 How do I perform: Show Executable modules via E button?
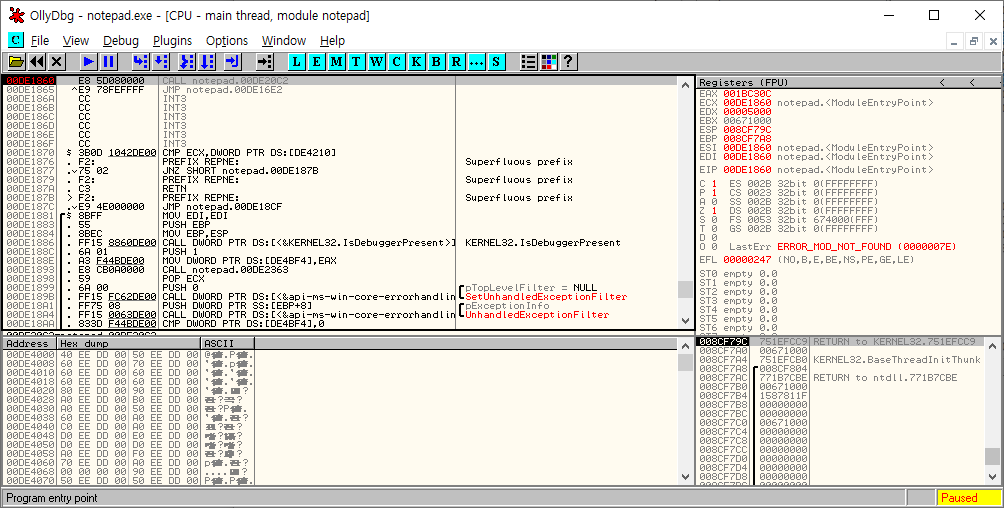coord(316,61)
